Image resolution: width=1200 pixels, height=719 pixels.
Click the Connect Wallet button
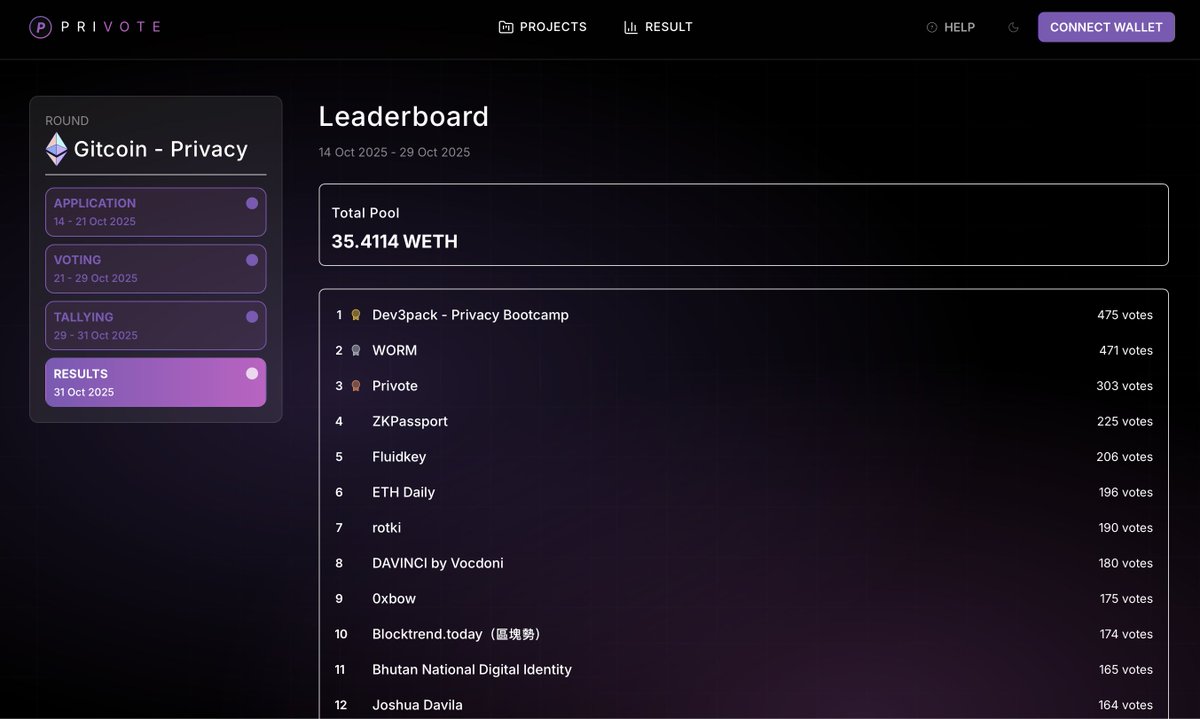(1106, 27)
